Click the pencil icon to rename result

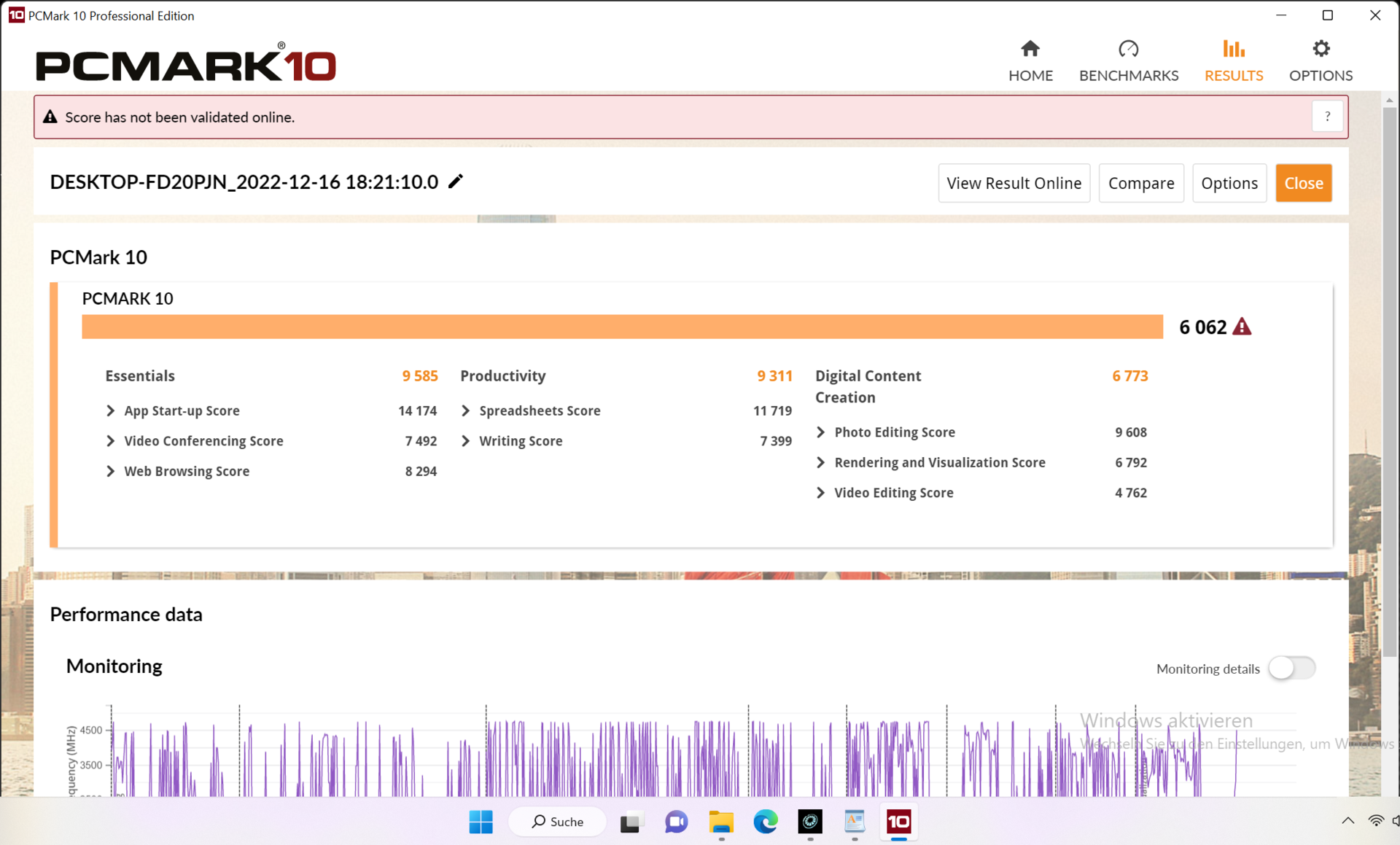pos(456,182)
